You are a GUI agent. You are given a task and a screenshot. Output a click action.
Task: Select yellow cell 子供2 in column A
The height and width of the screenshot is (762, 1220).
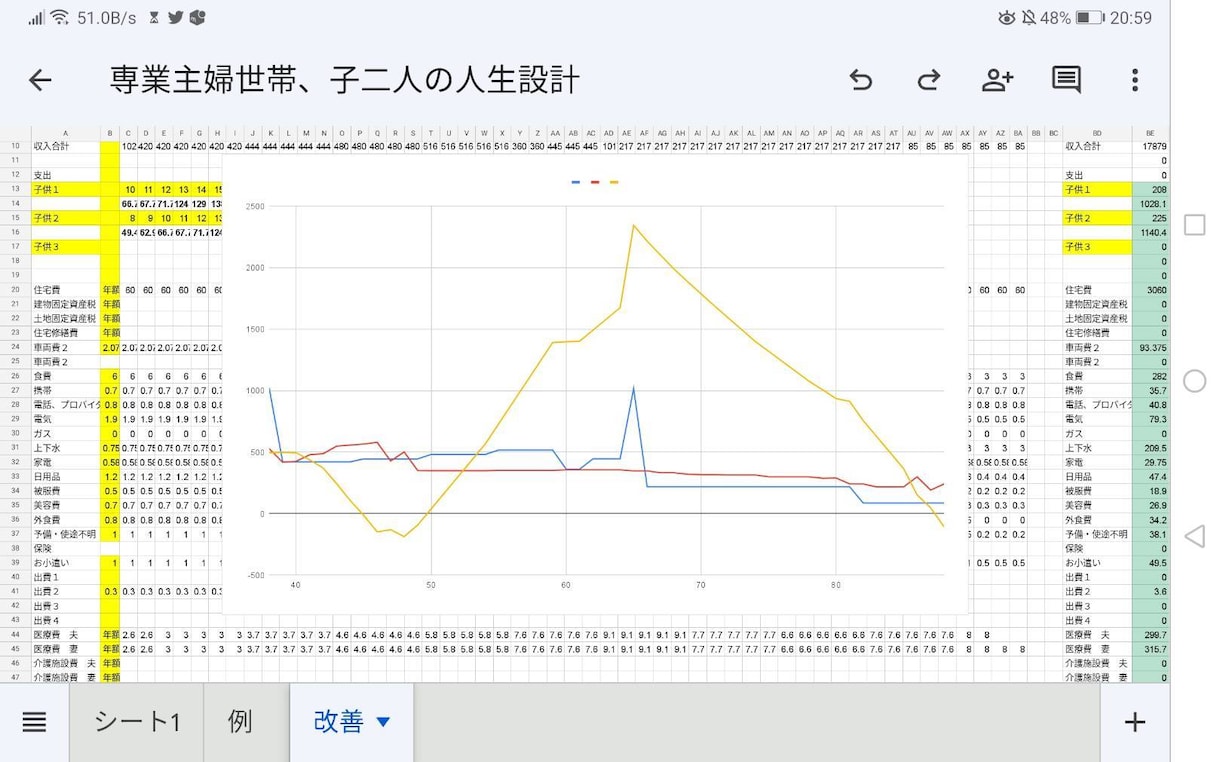point(66,218)
